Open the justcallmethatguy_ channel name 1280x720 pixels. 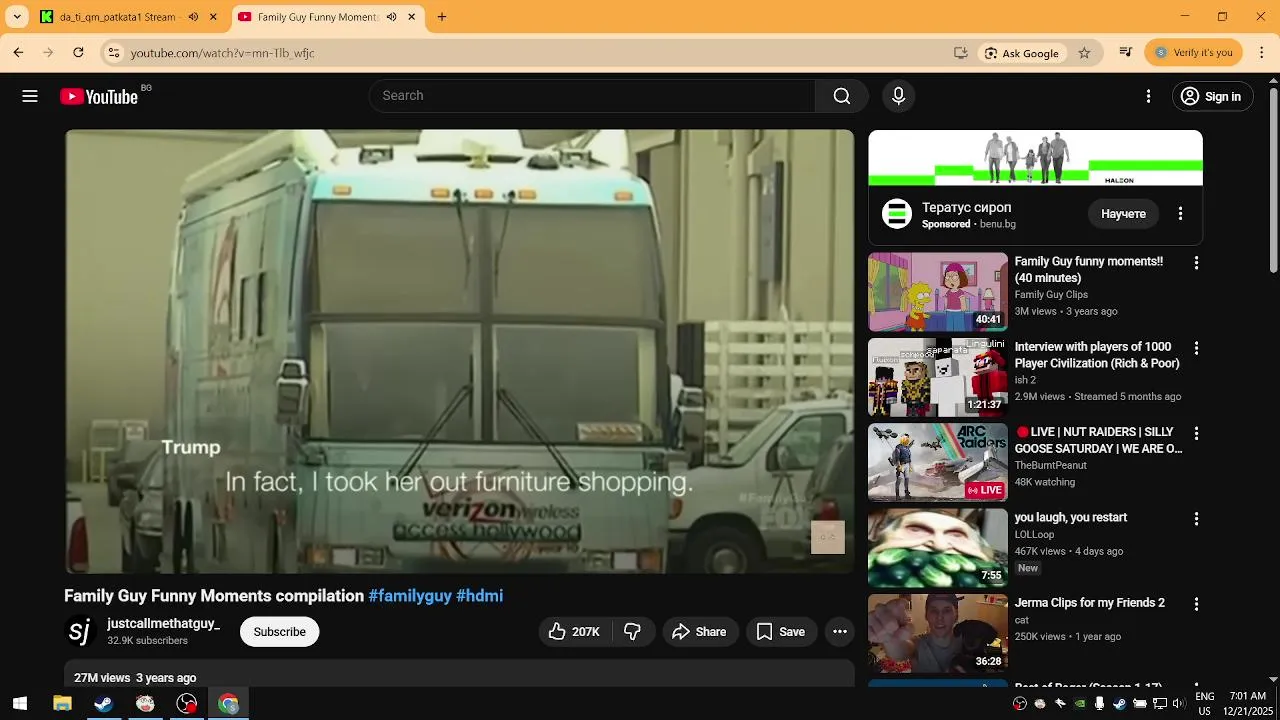click(x=164, y=623)
